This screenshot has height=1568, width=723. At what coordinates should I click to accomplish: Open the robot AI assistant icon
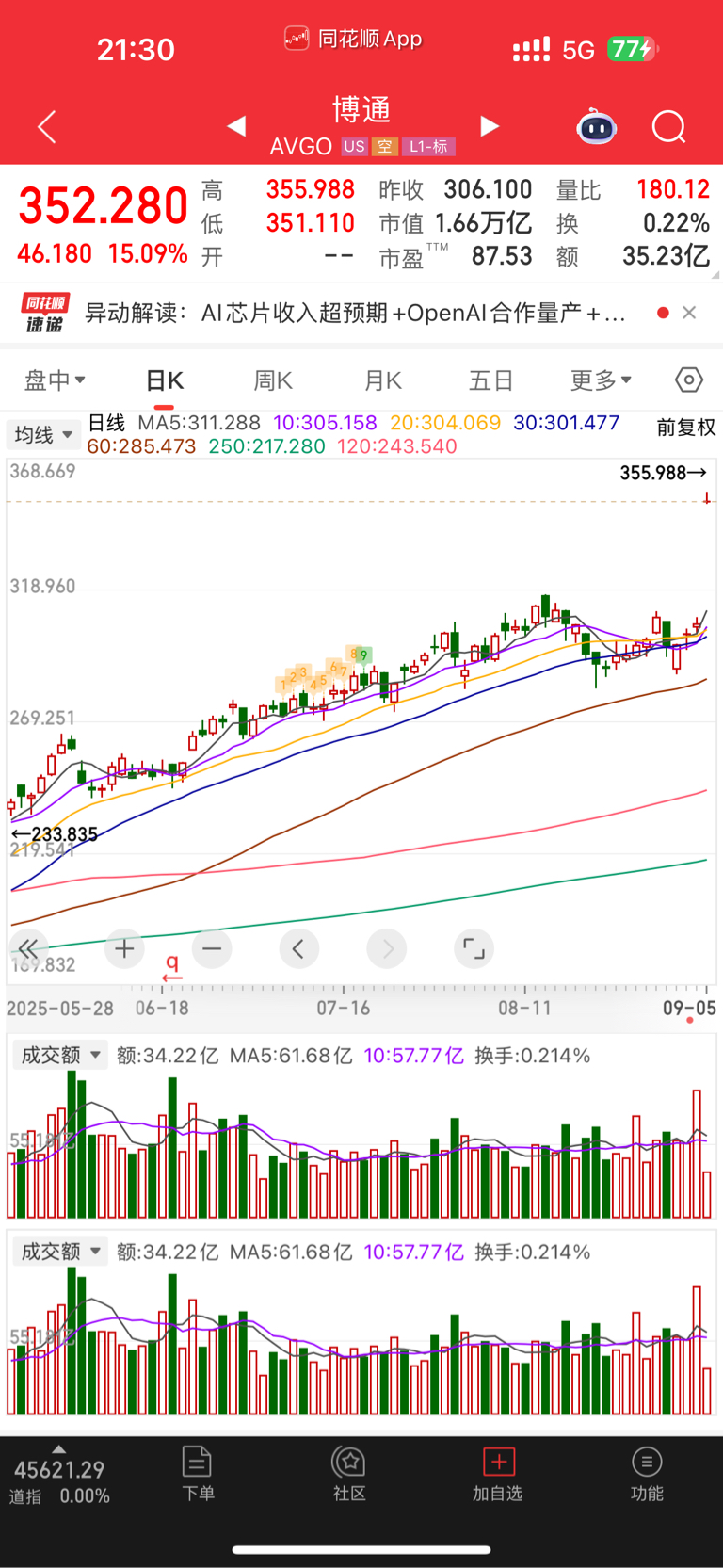[596, 126]
